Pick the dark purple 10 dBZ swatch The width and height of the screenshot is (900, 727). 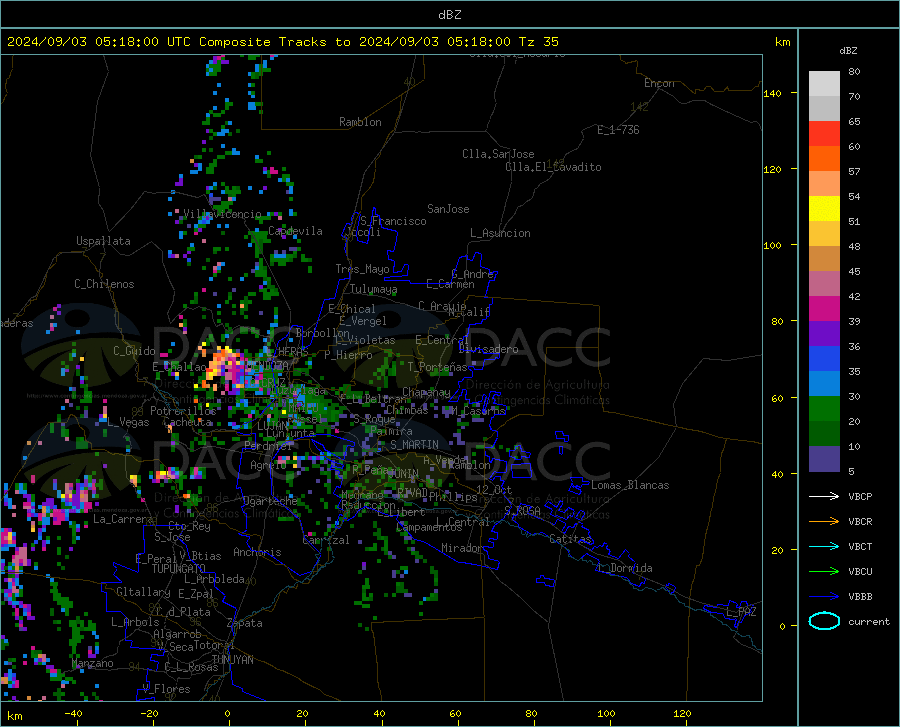click(824, 458)
